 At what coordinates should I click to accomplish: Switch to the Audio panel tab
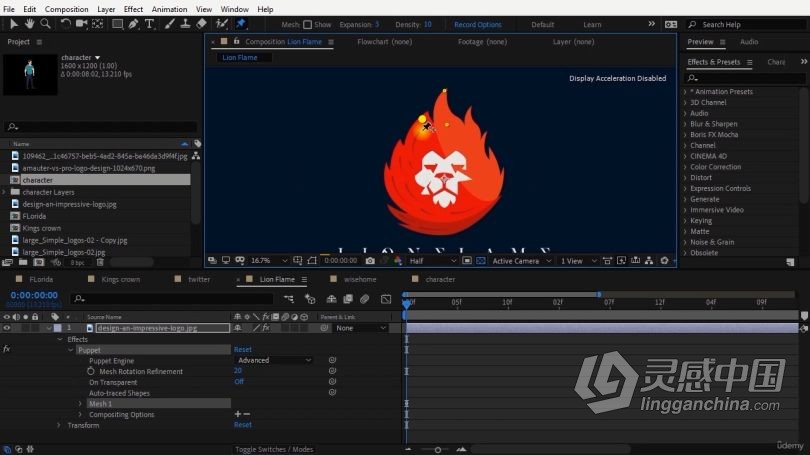point(749,42)
